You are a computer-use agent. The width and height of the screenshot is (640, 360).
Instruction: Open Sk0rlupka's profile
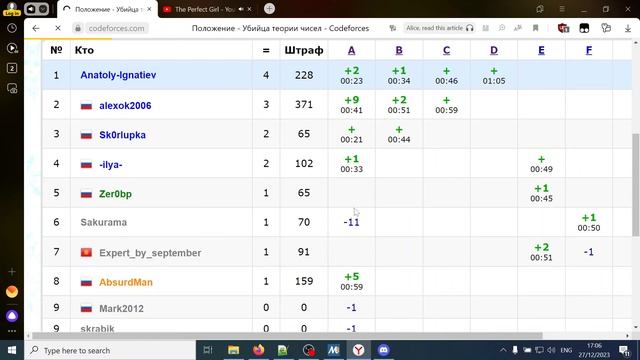point(122,135)
